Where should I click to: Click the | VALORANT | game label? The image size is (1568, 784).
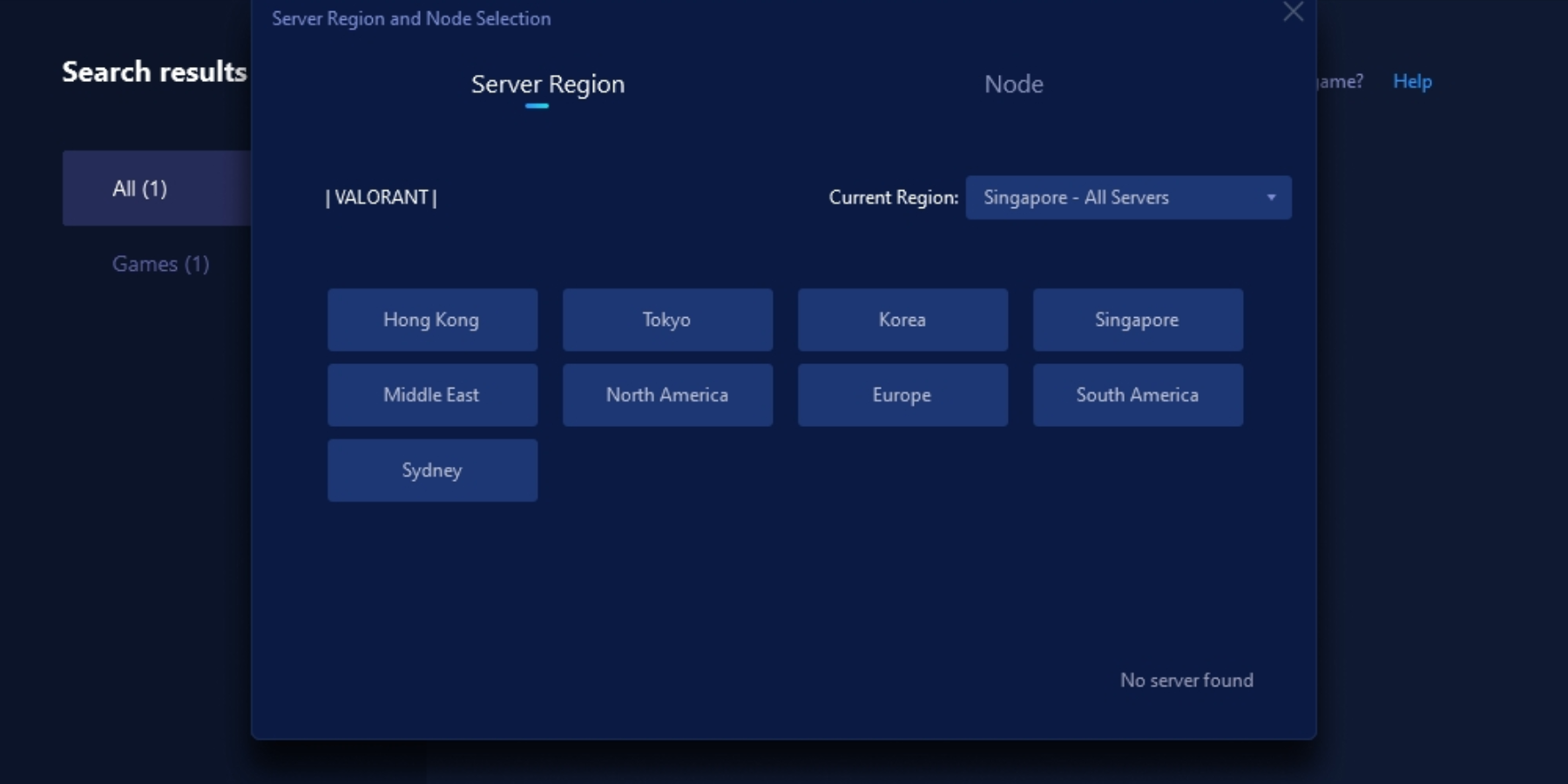tap(381, 198)
